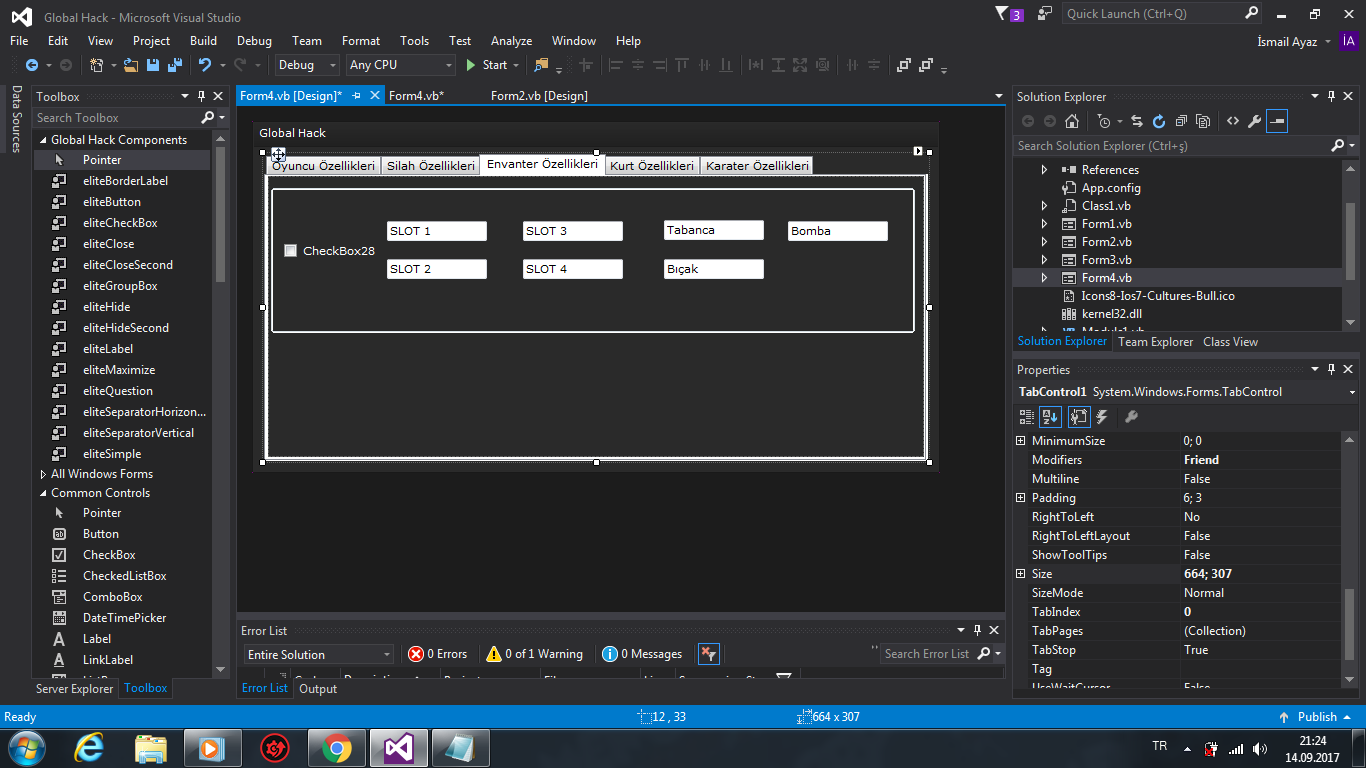Click Sync with Active Document icon
The width and height of the screenshot is (1366, 768).
pyautogui.click(x=1137, y=121)
